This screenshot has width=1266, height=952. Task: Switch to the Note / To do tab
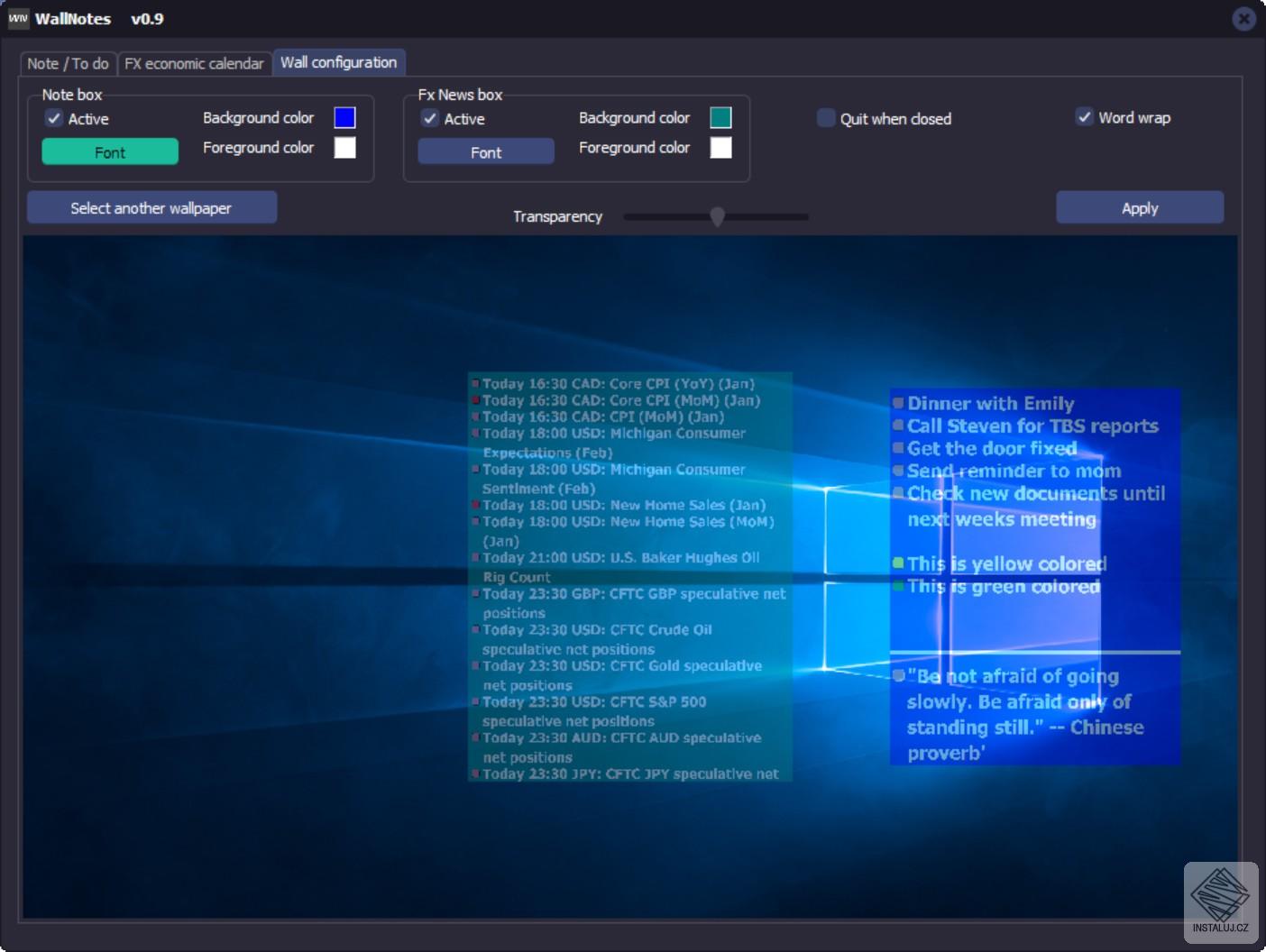68,64
